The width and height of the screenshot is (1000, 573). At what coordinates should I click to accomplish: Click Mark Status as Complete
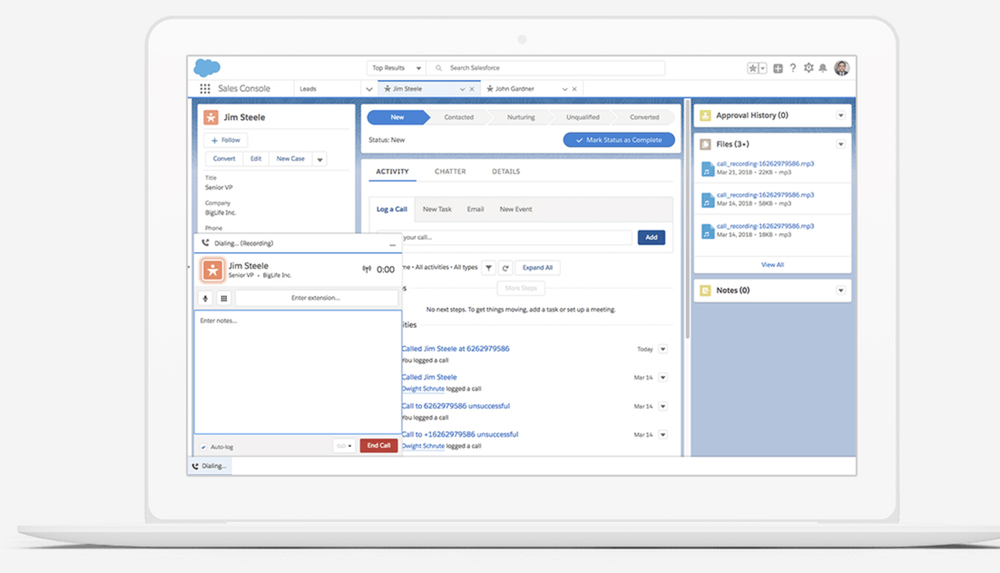(619, 140)
